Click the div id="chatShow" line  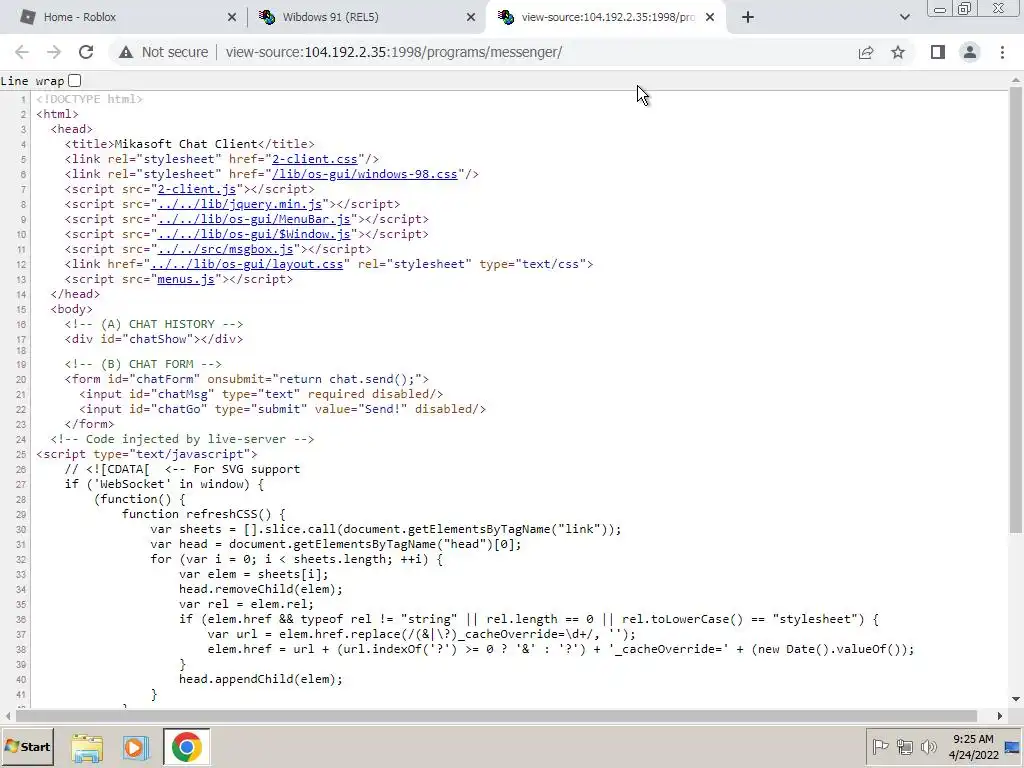[x=153, y=339]
